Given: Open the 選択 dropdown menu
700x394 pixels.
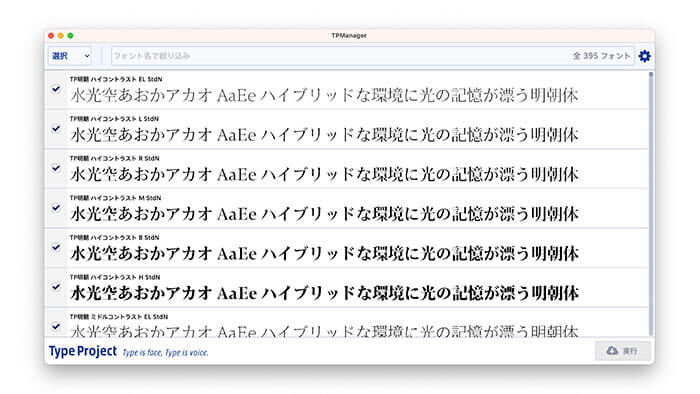Looking at the screenshot, I should point(70,56).
